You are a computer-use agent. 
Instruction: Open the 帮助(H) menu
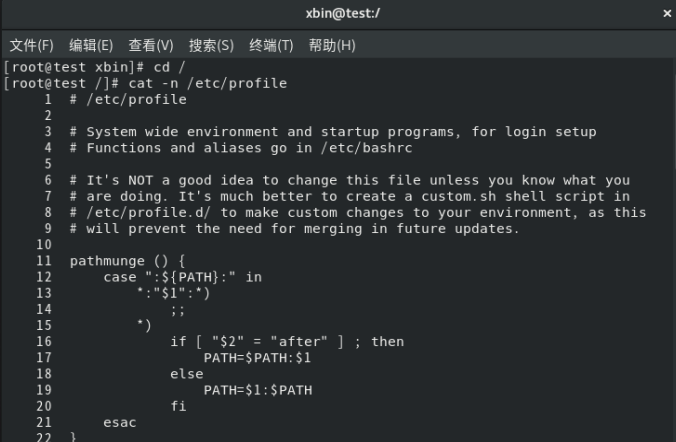(x=332, y=45)
